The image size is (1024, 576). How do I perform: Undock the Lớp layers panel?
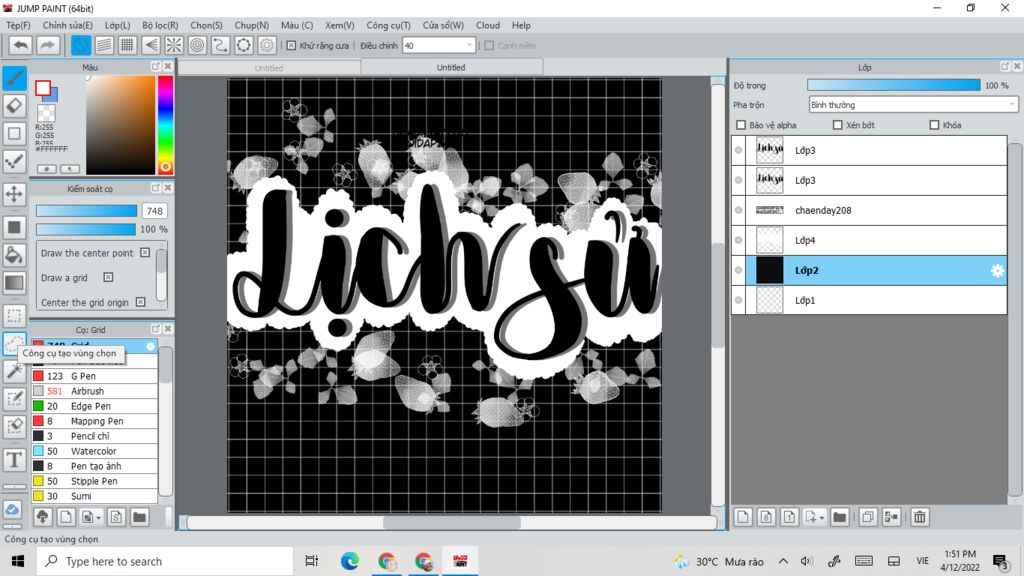tap(1004, 67)
